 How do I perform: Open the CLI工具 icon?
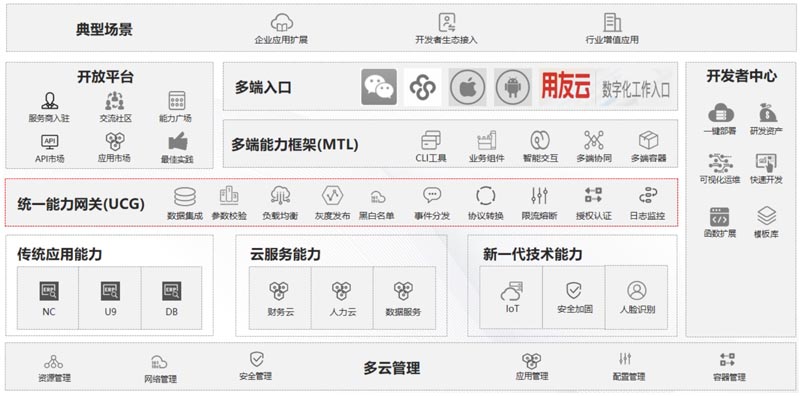tap(431, 140)
